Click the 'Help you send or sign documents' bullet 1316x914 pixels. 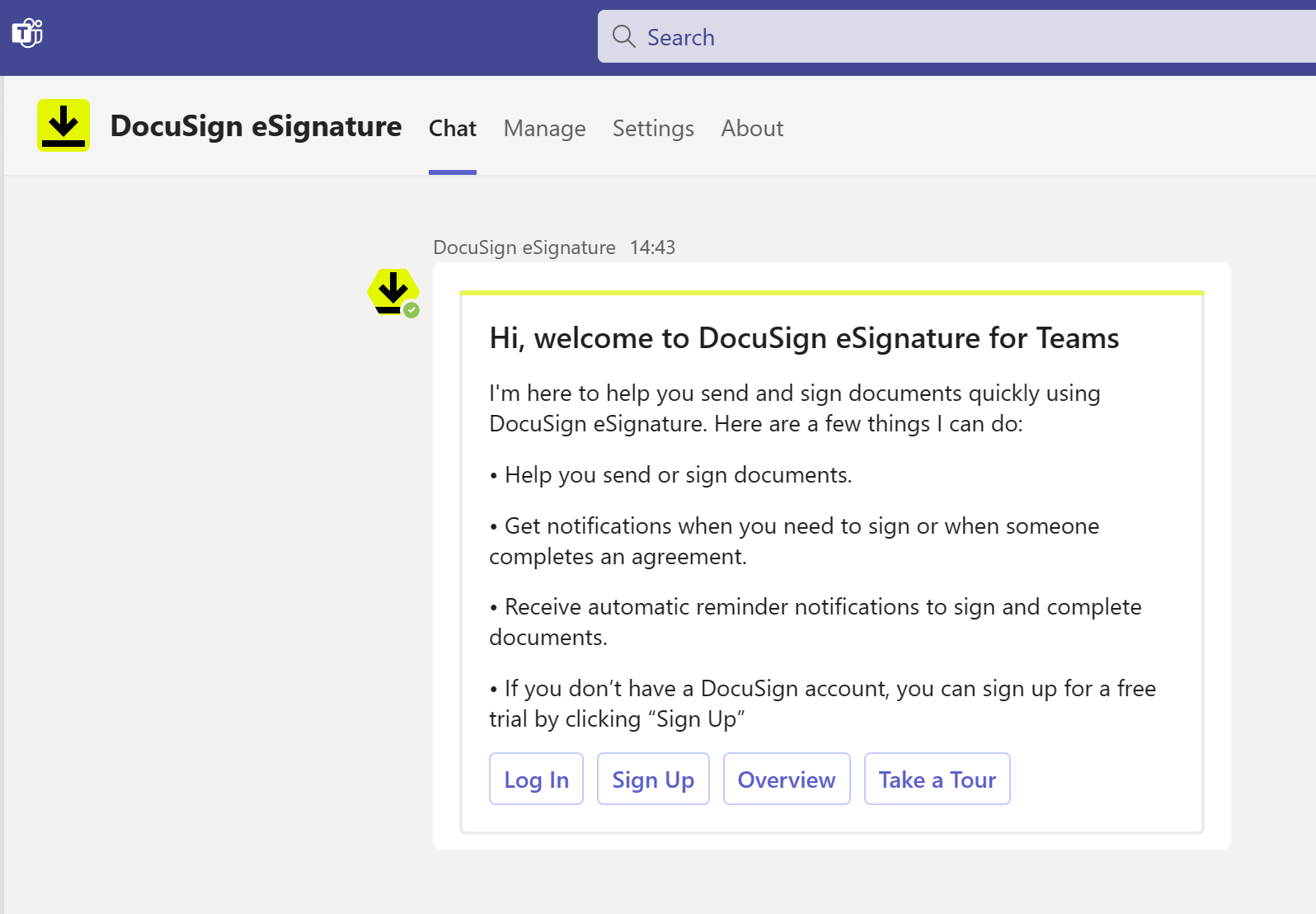(x=671, y=475)
